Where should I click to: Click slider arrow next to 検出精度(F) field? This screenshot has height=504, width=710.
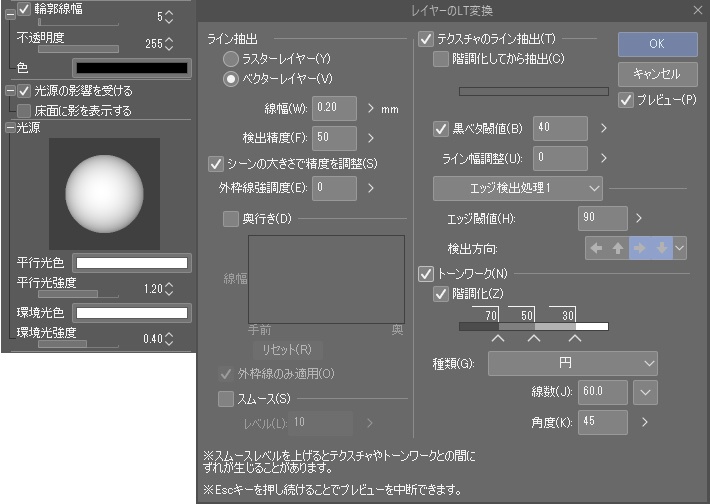click(x=371, y=138)
